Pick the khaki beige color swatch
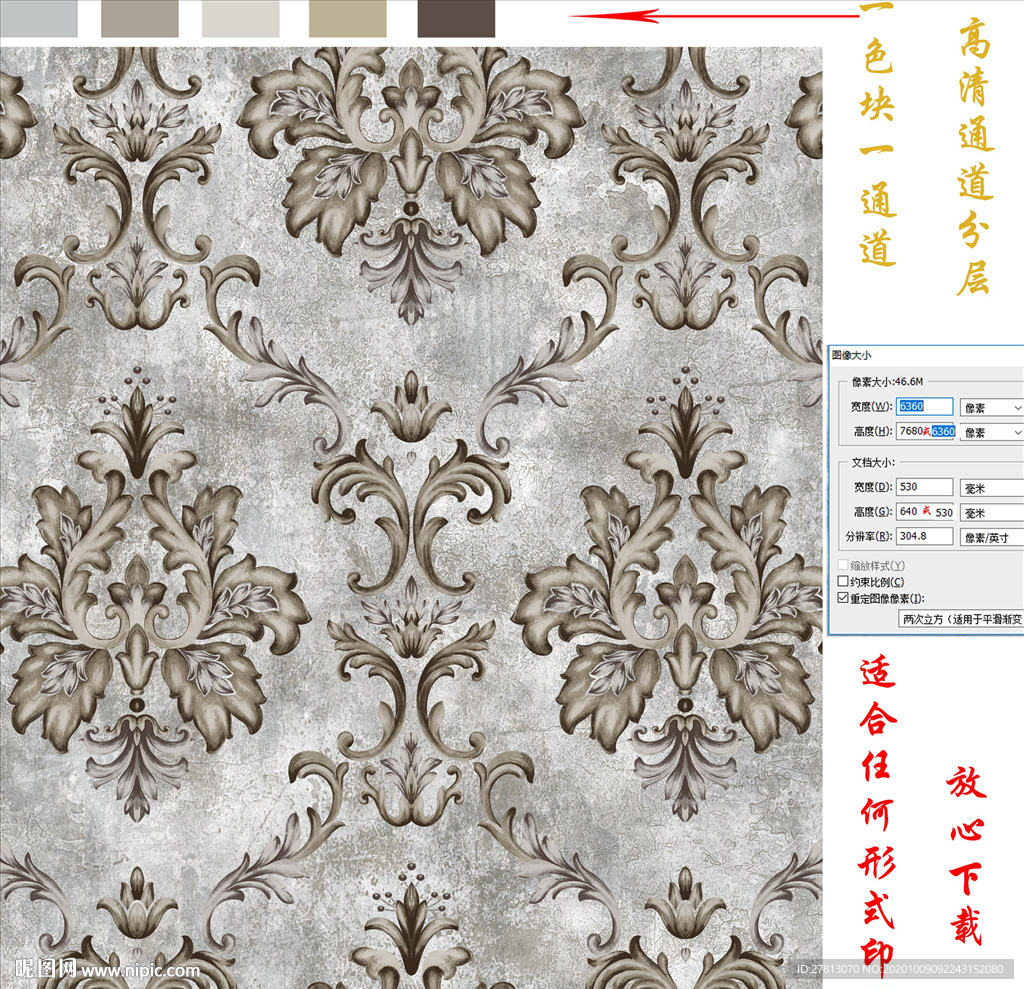The width and height of the screenshot is (1024, 989). (347, 18)
